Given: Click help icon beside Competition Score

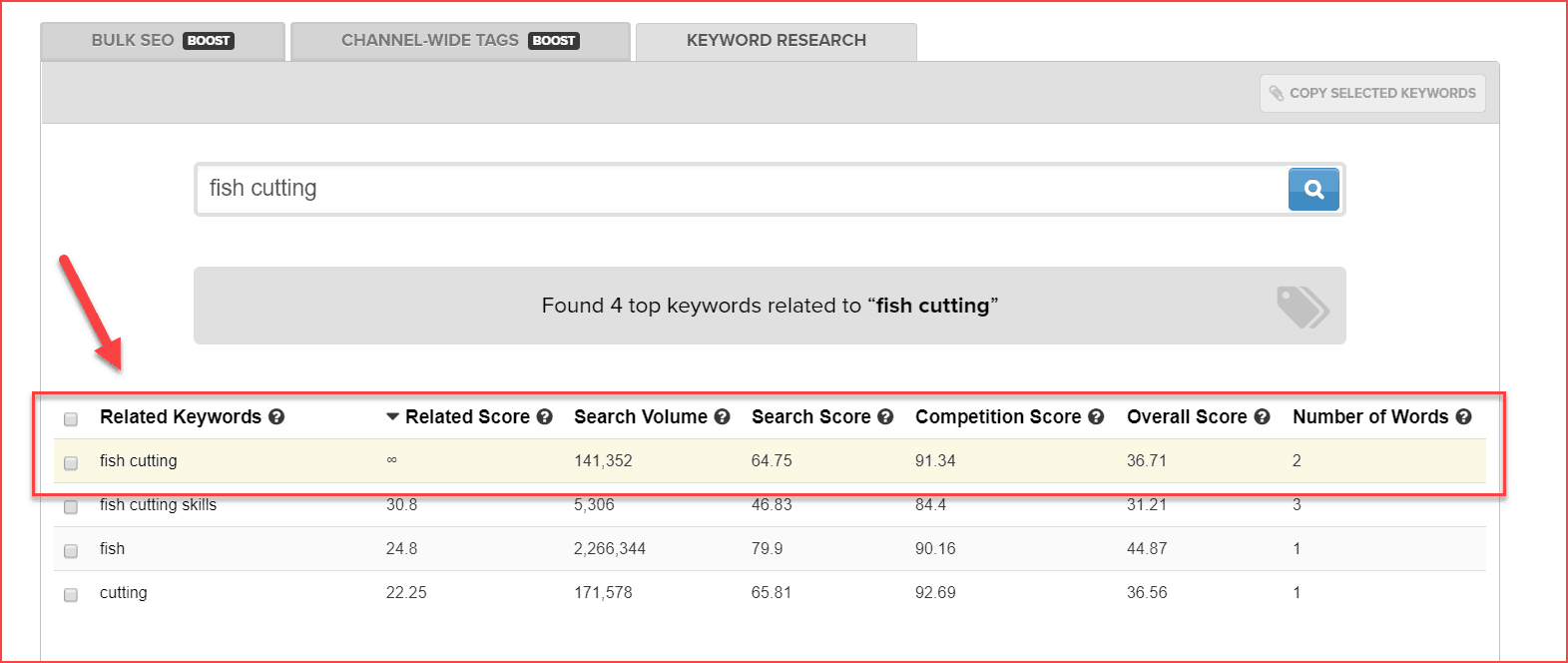Looking at the screenshot, I should tap(1096, 417).
